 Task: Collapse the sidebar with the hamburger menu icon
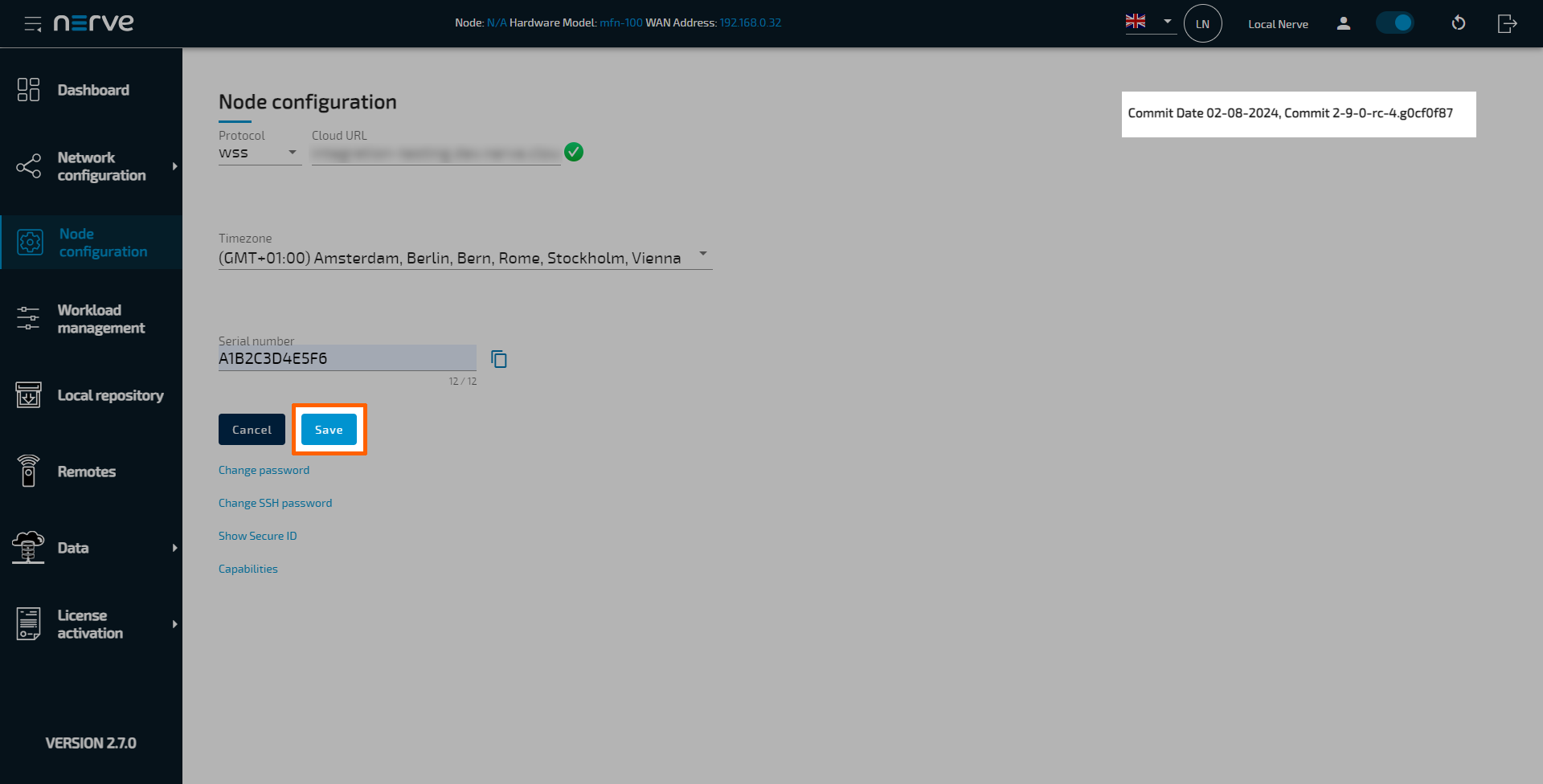[33, 24]
